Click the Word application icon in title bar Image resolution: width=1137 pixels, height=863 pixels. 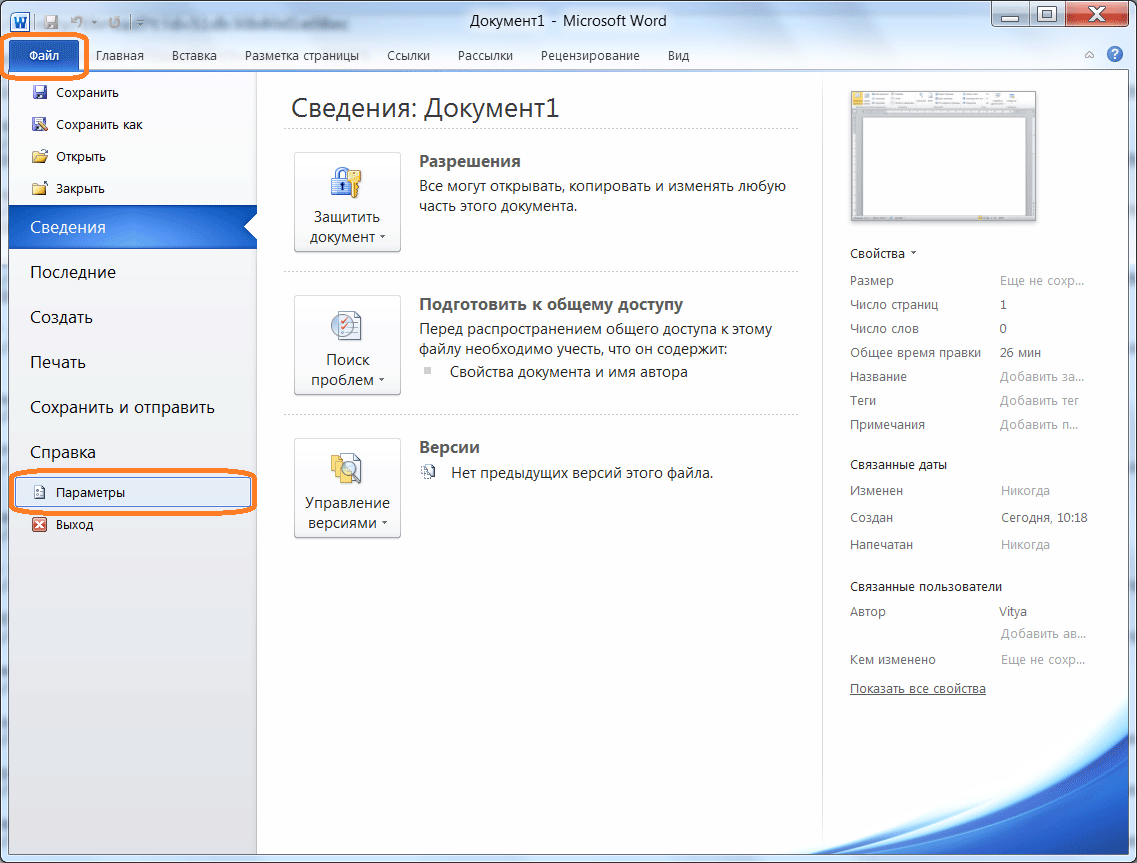tap(20, 21)
